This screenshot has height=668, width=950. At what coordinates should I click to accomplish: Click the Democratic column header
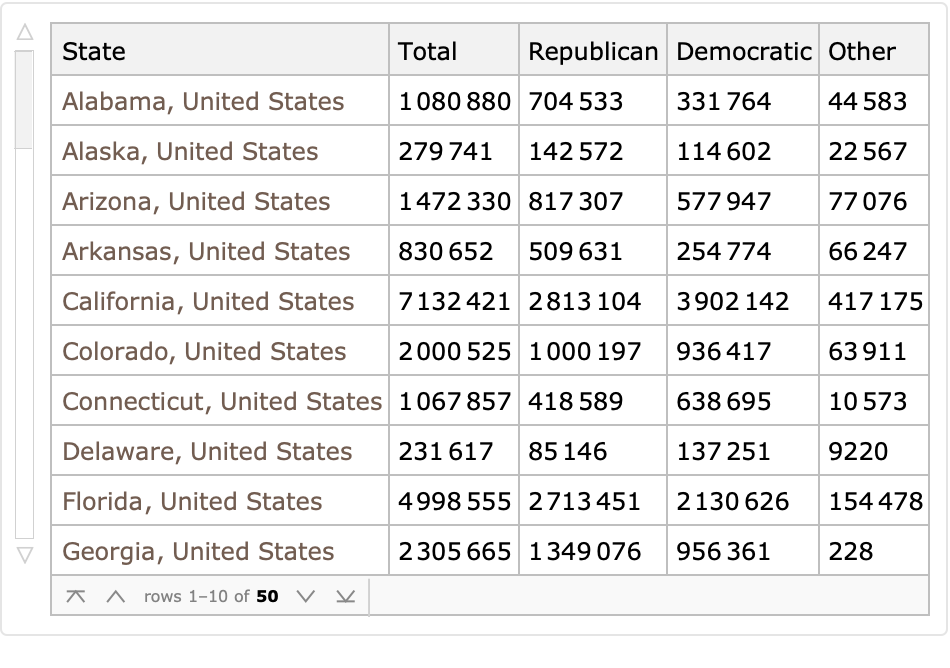(744, 52)
